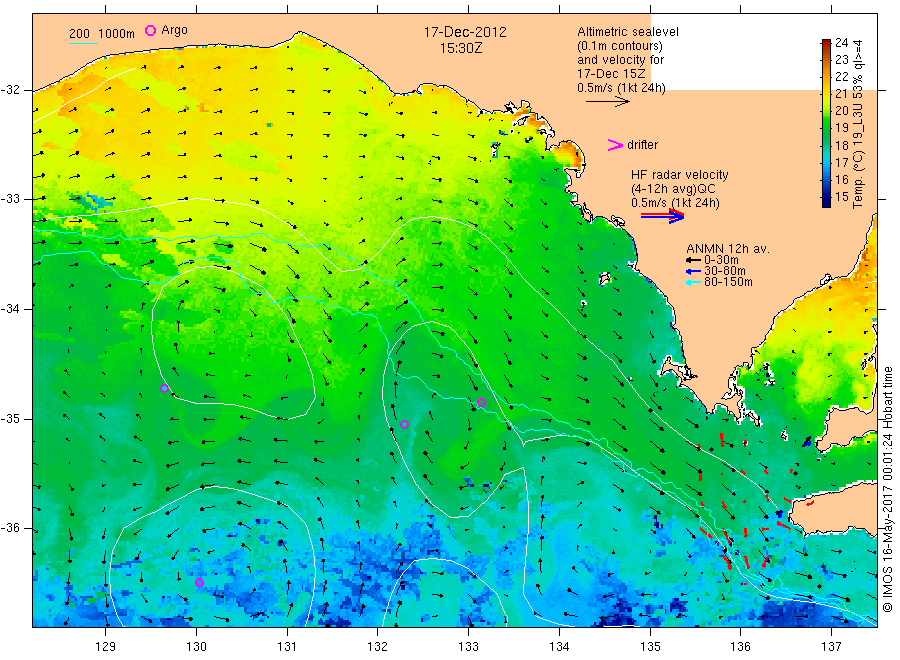Click the latitude -35 axis label
Screen dimensions: 900x660
pos(10,418)
